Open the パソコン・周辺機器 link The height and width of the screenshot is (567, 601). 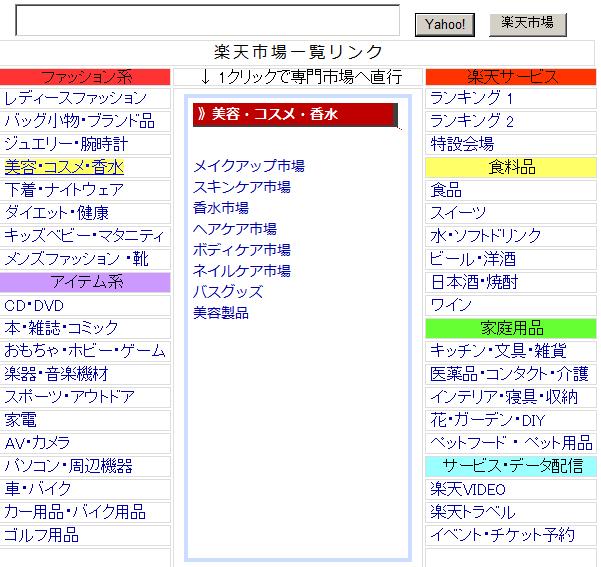pyautogui.click(x=69, y=466)
